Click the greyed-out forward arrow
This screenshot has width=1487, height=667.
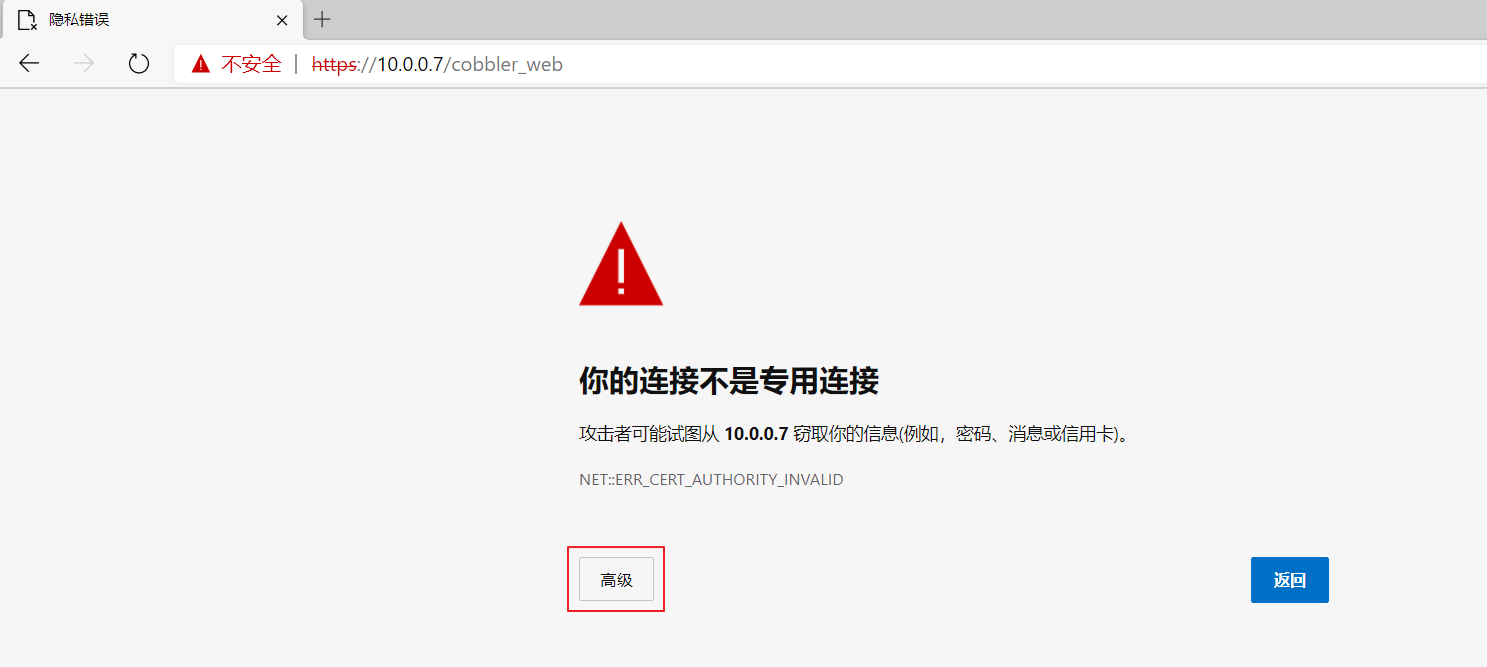click(84, 64)
